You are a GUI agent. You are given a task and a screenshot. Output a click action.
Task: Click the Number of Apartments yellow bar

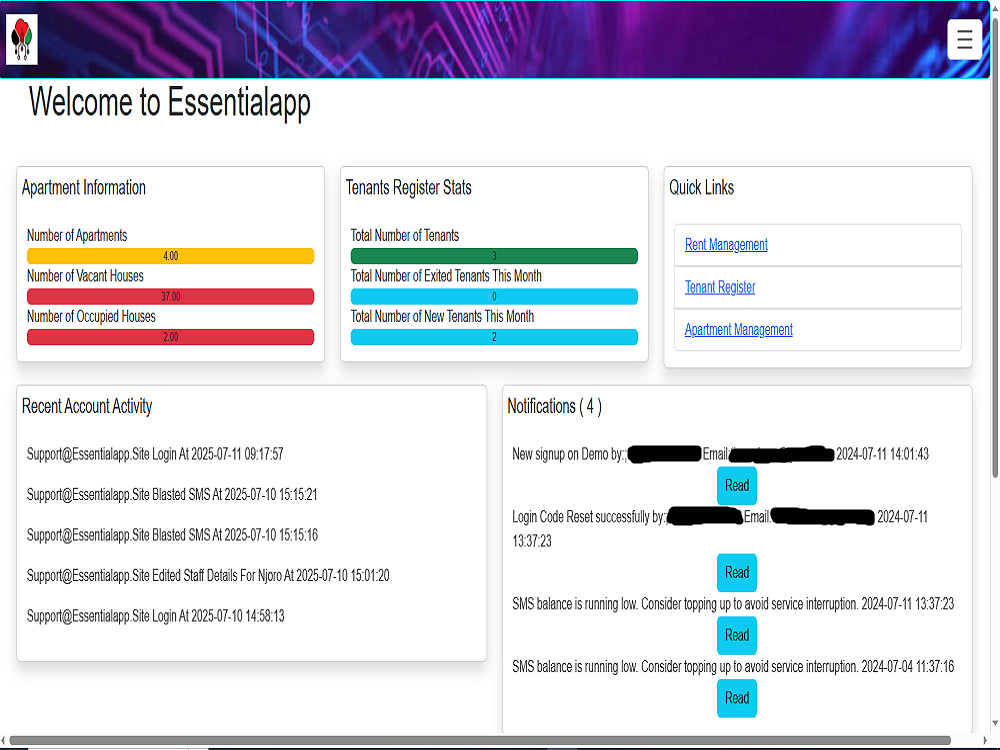(x=170, y=256)
